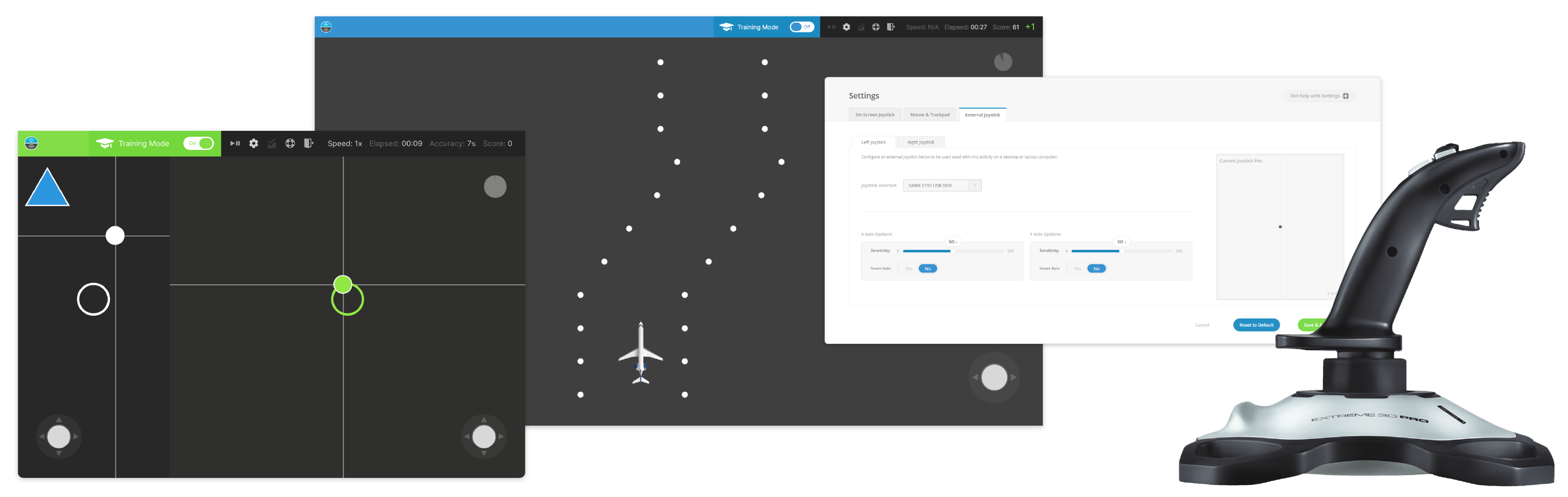Open settings gear in green activity toolbar

click(254, 144)
